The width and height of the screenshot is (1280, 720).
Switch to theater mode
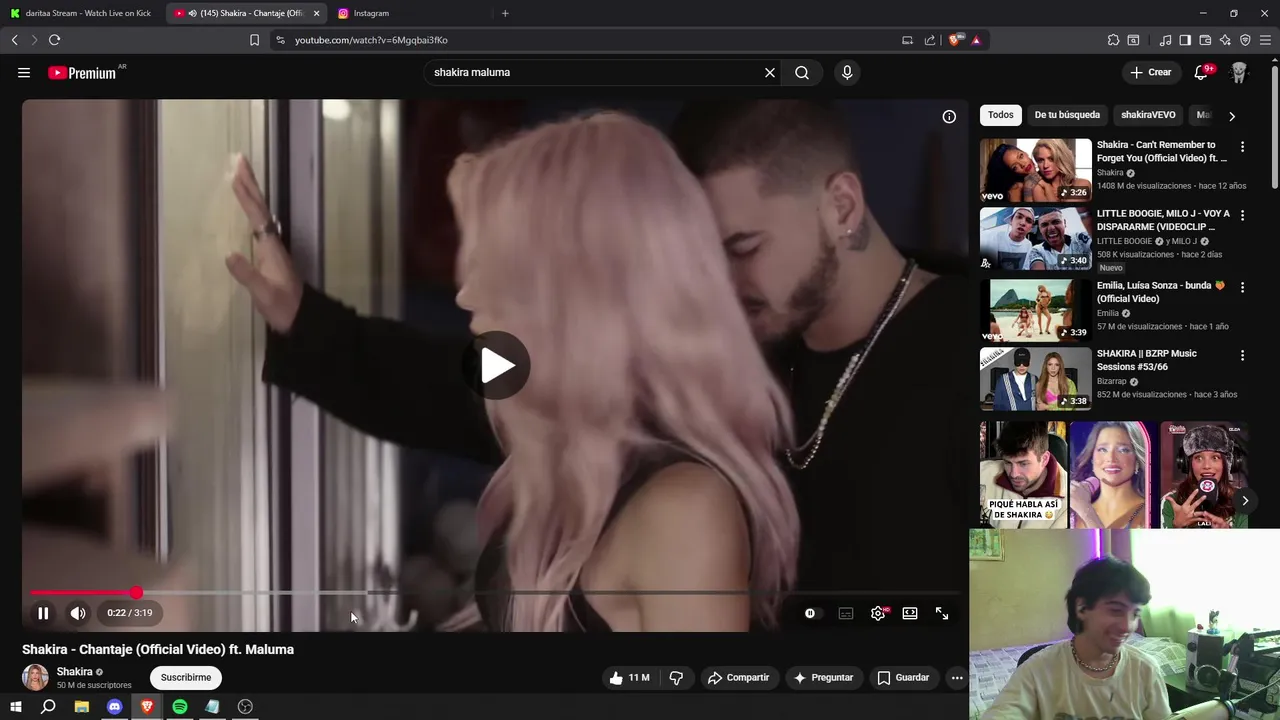[x=910, y=613]
